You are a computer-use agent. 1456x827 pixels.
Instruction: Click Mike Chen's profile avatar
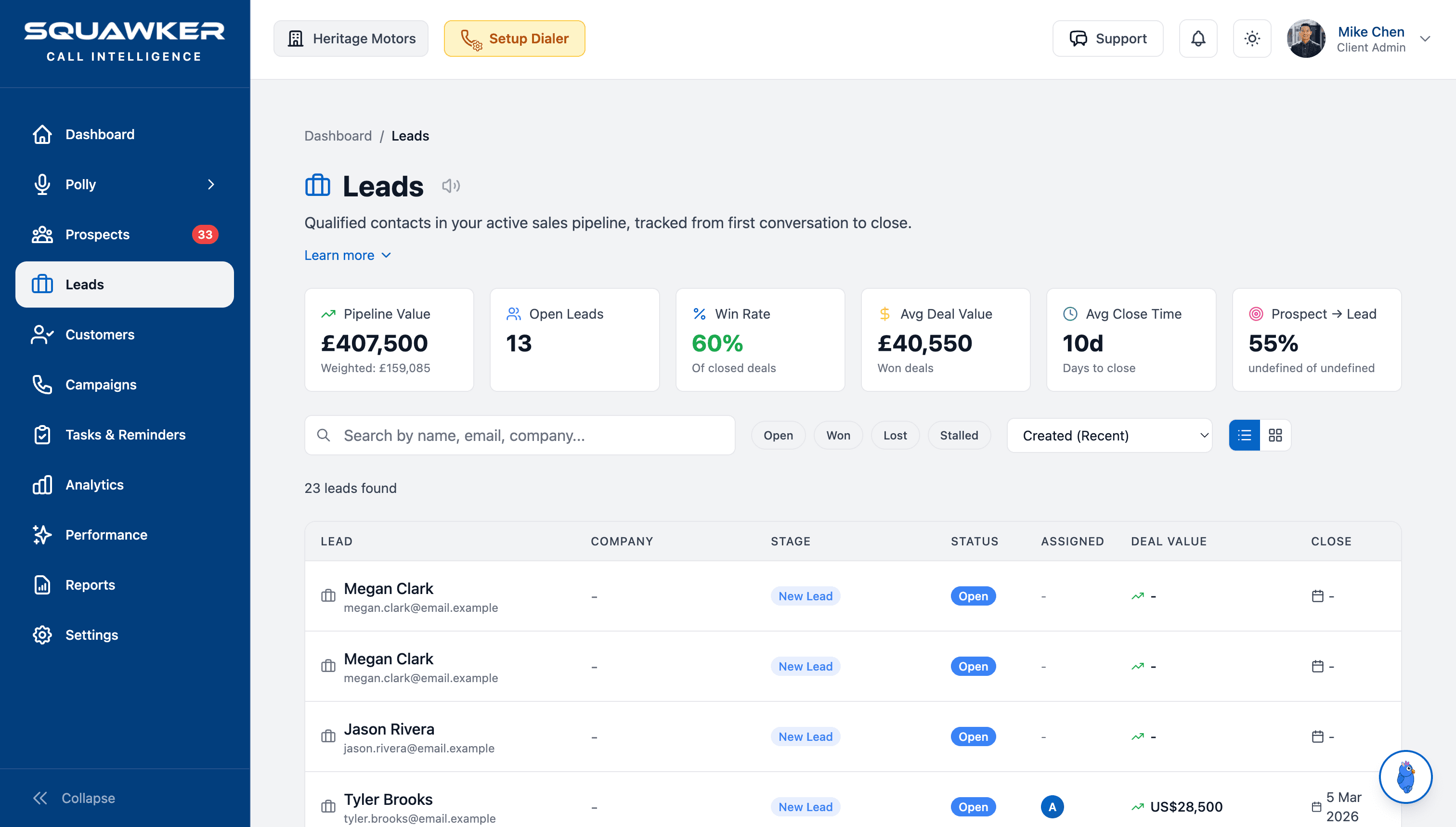(1306, 39)
